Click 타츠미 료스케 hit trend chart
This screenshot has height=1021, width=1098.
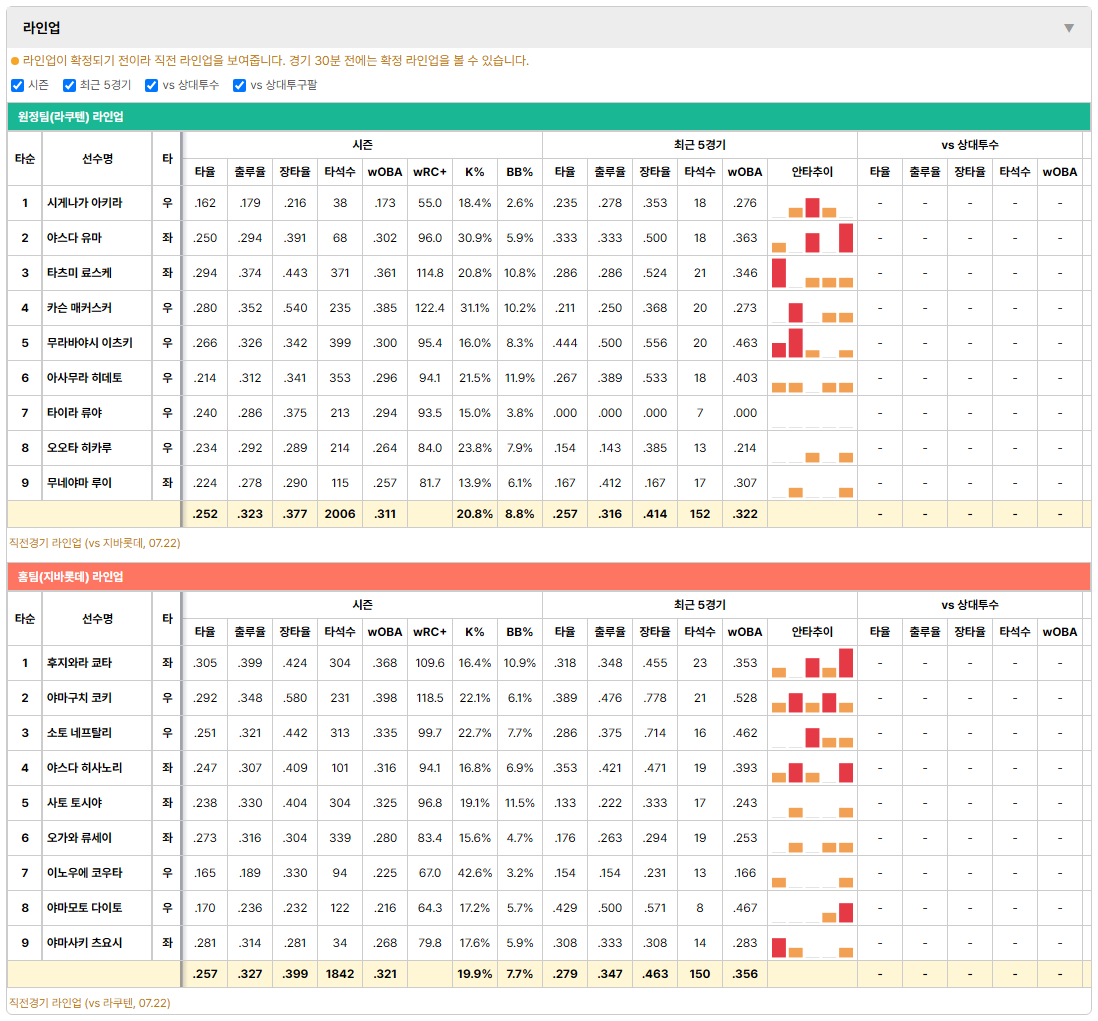click(x=812, y=273)
